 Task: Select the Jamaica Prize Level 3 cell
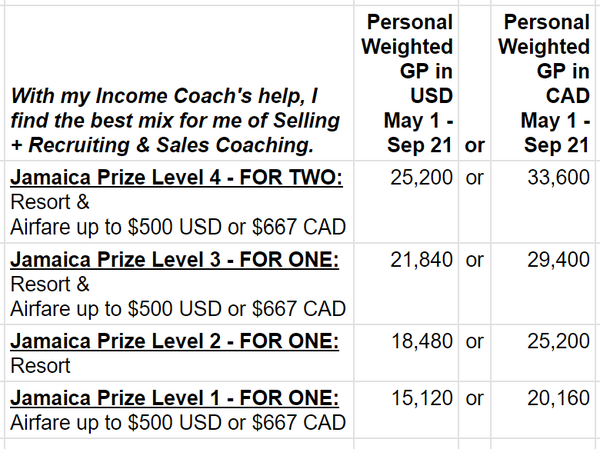coord(179,284)
